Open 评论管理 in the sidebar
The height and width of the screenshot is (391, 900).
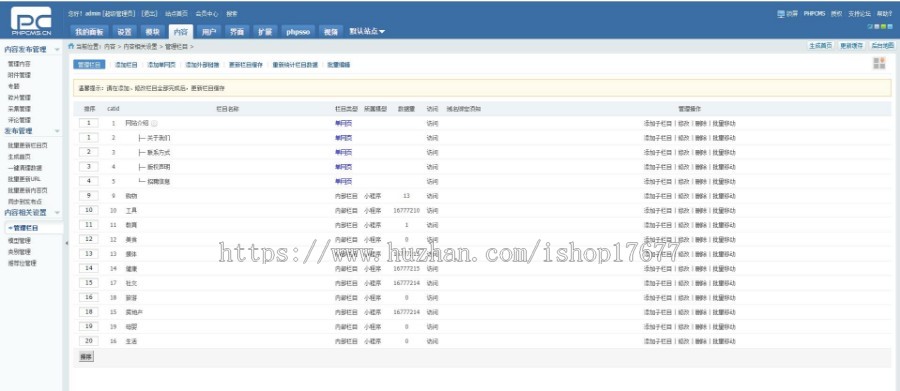(x=20, y=120)
